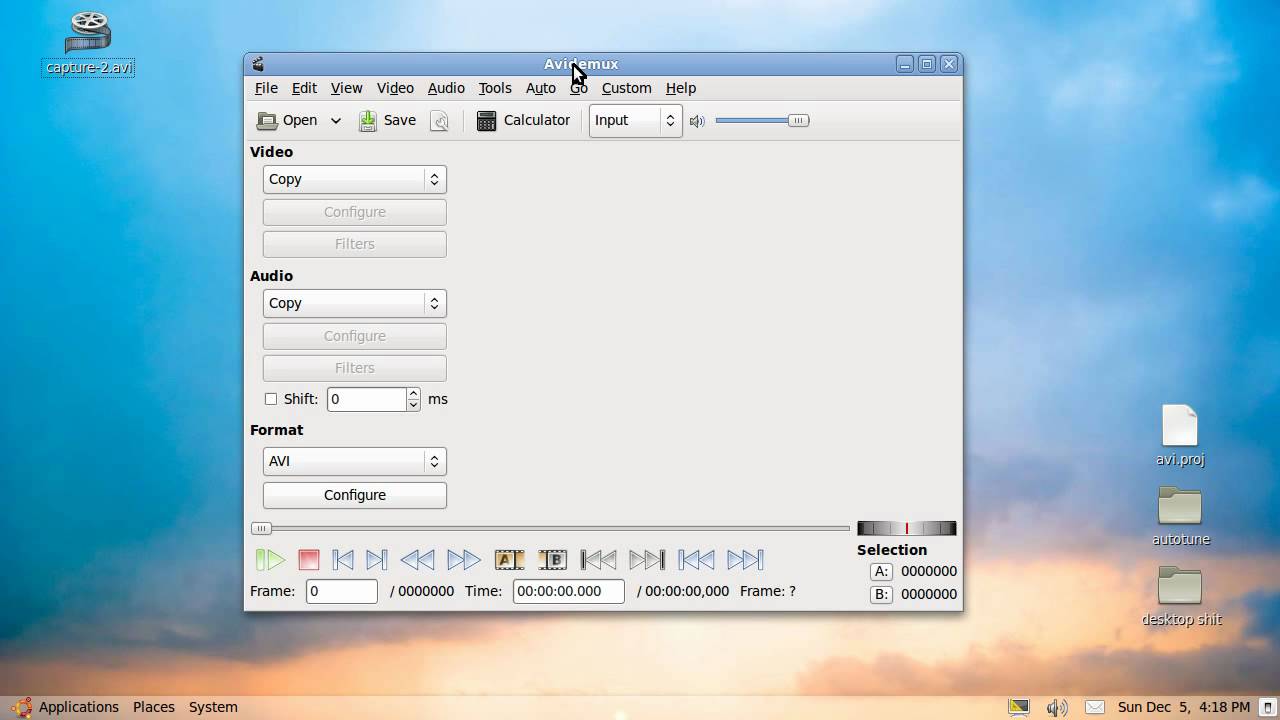Viewport: 1280px width, 720px height.
Task: Open the Tools menu
Action: coord(495,88)
